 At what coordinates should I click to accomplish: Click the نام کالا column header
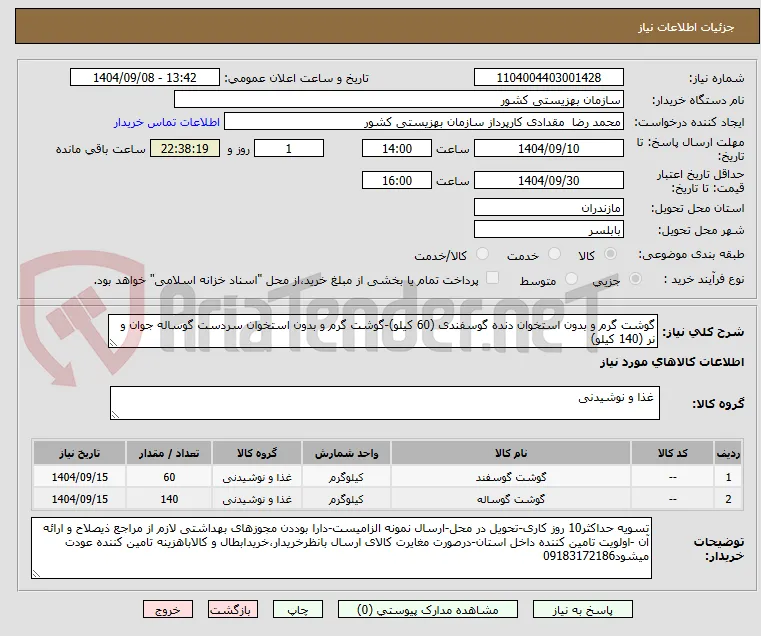click(511, 453)
